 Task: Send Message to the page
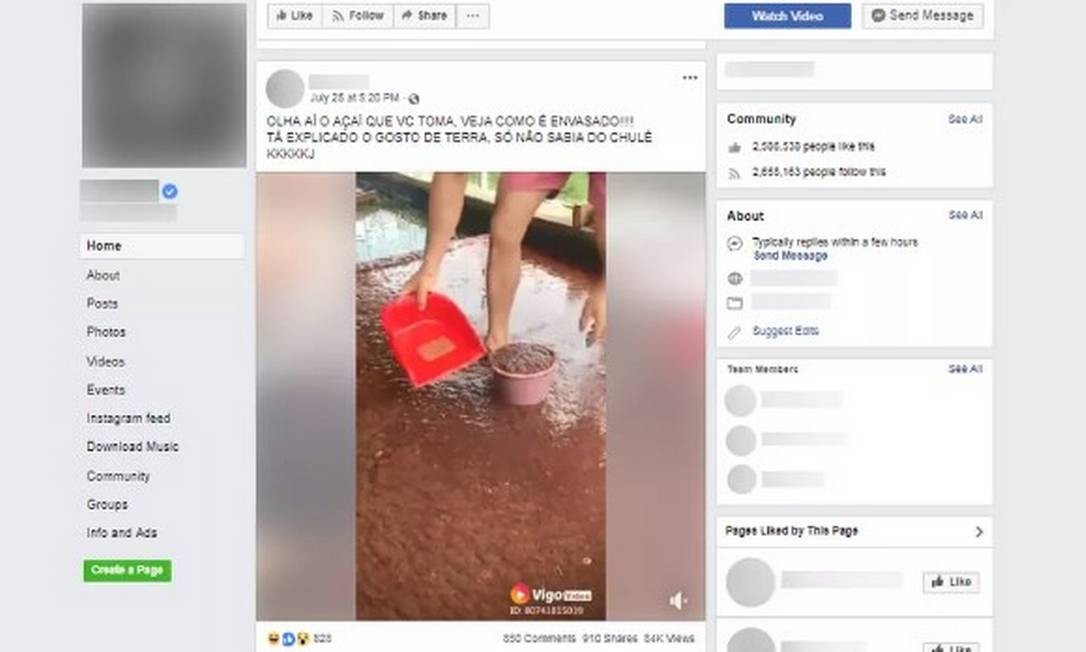pyautogui.click(x=923, y=16)
